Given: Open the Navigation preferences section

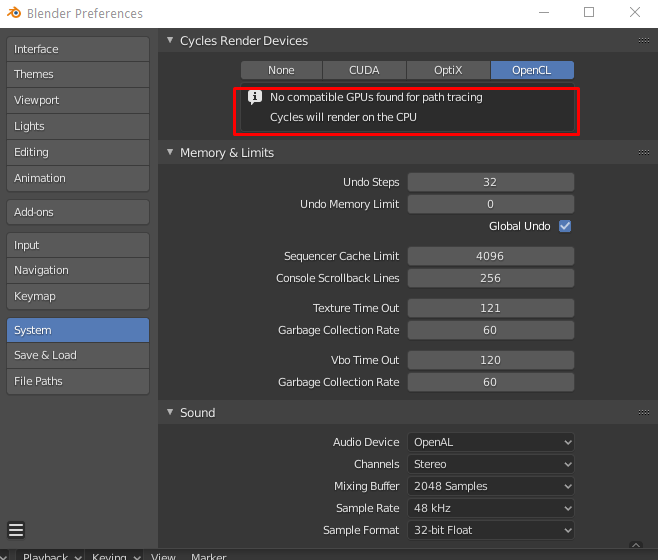Looking at the screenshot, I should (x=78, y=270).
